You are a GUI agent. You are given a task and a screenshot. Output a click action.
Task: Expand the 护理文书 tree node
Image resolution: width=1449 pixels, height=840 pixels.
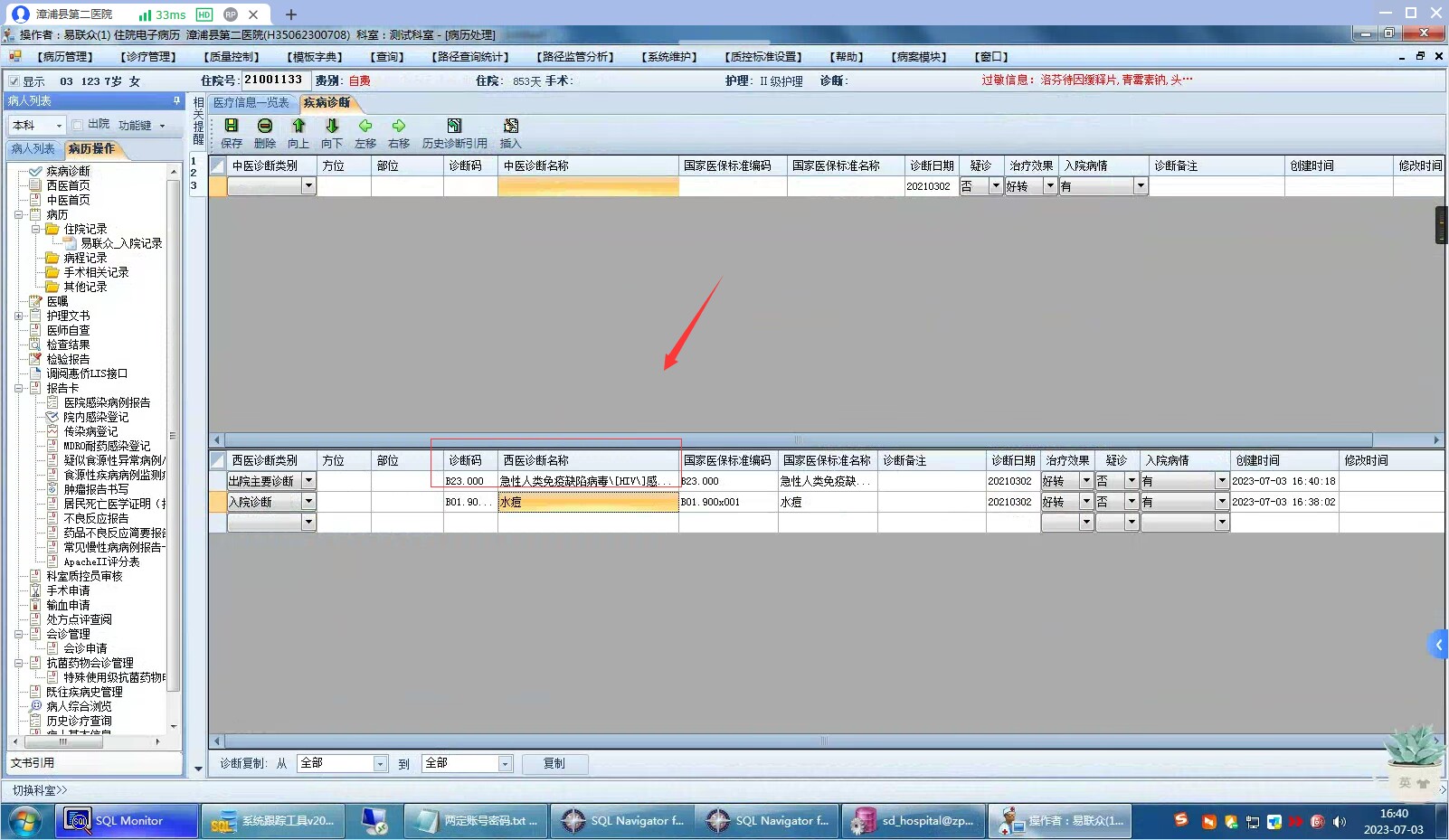pos(19,316)
